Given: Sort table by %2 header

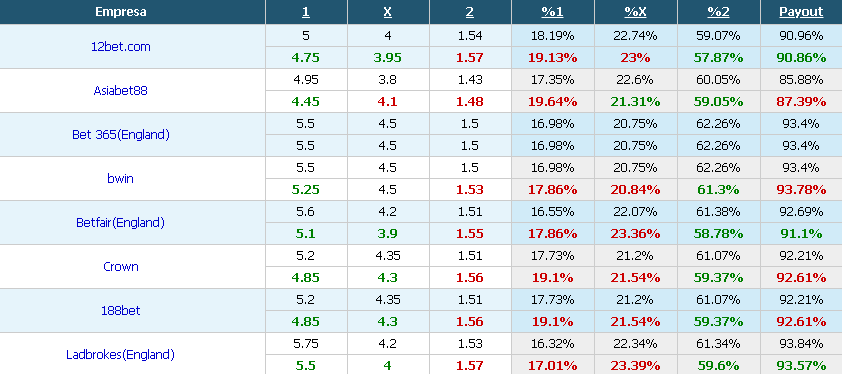Looking at the screenshot, I should pyautogui.click(x=718, y=12).
